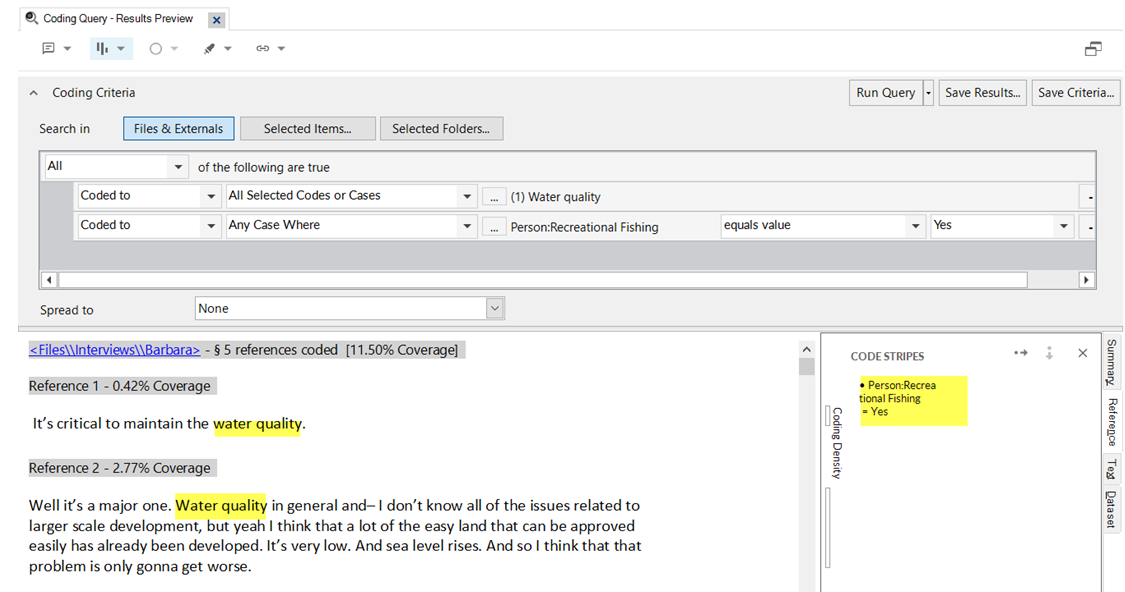This screenshot has height=592, width=1125.
Task: Switch to the Reference side tab
Action: (1111, 422)
